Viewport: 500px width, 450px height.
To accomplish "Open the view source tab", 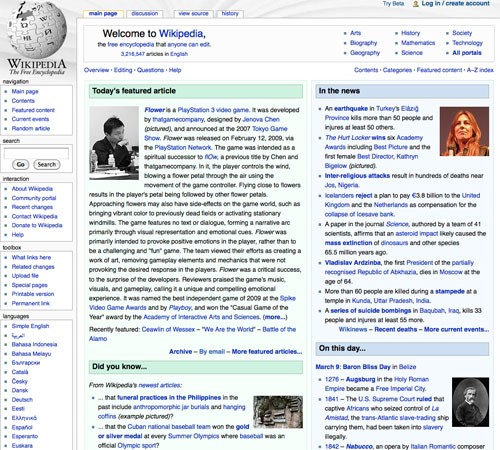I will [193, 14].
